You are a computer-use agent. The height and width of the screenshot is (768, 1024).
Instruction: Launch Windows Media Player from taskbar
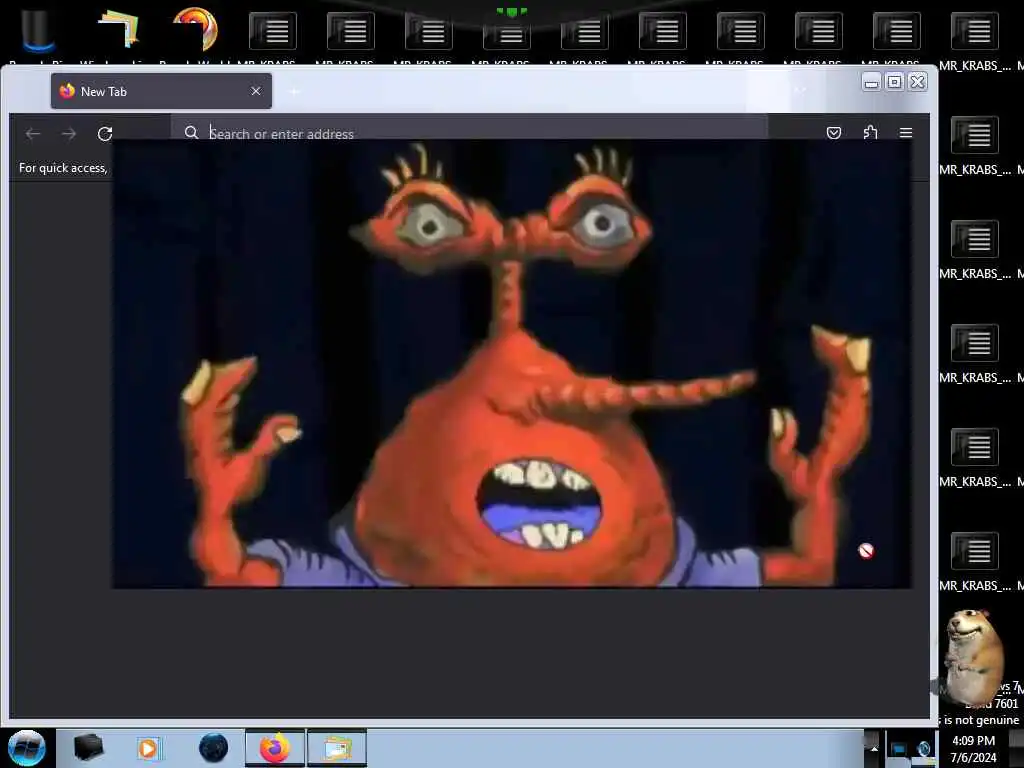tap(149, 748)
